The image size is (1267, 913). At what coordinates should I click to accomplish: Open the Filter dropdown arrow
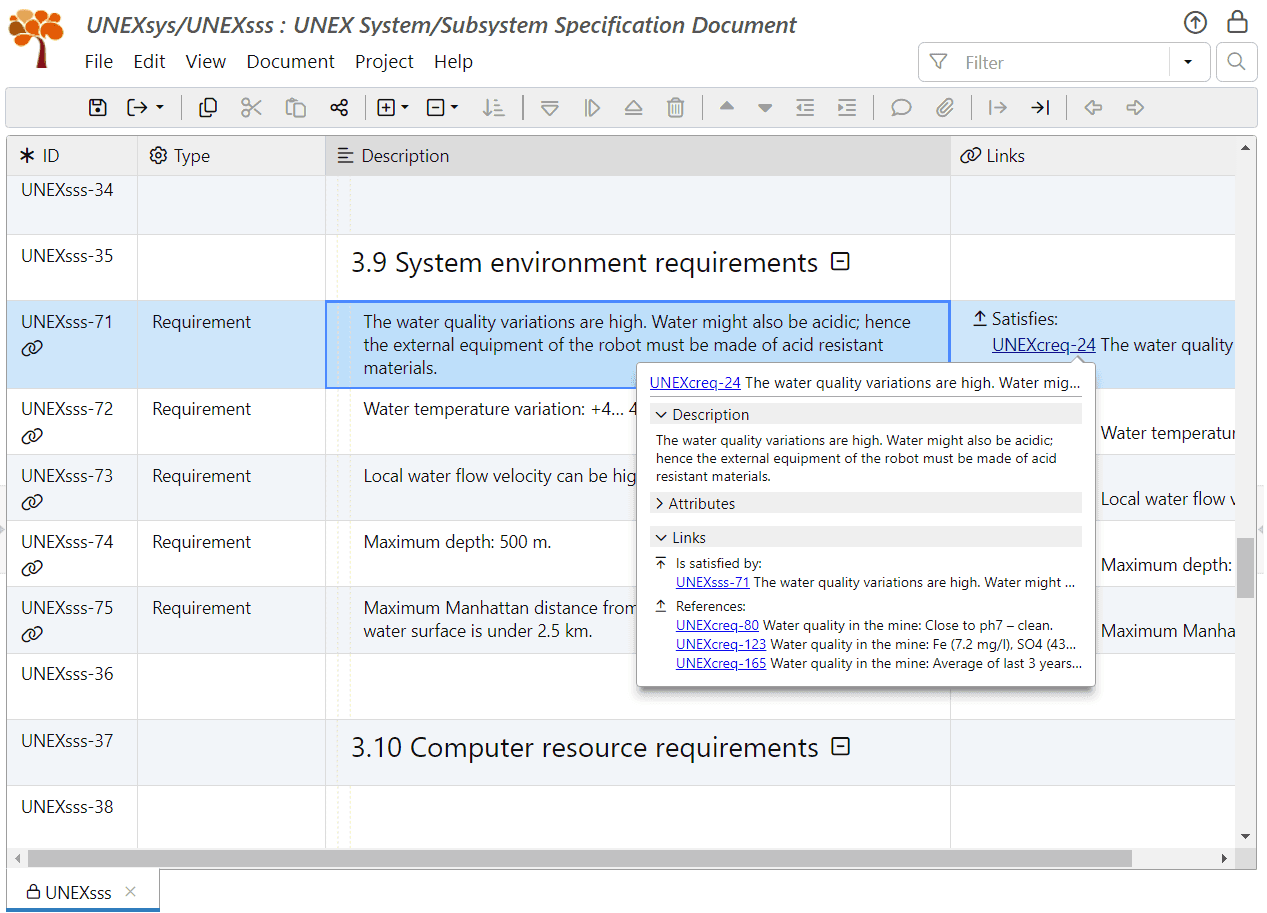coord(1188,62)
